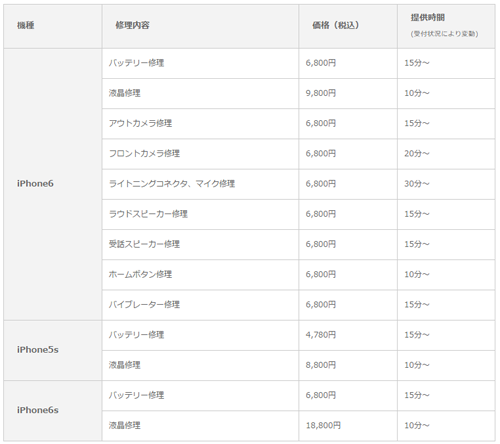Select the iPhone6 model cell

tap(53, 184)
